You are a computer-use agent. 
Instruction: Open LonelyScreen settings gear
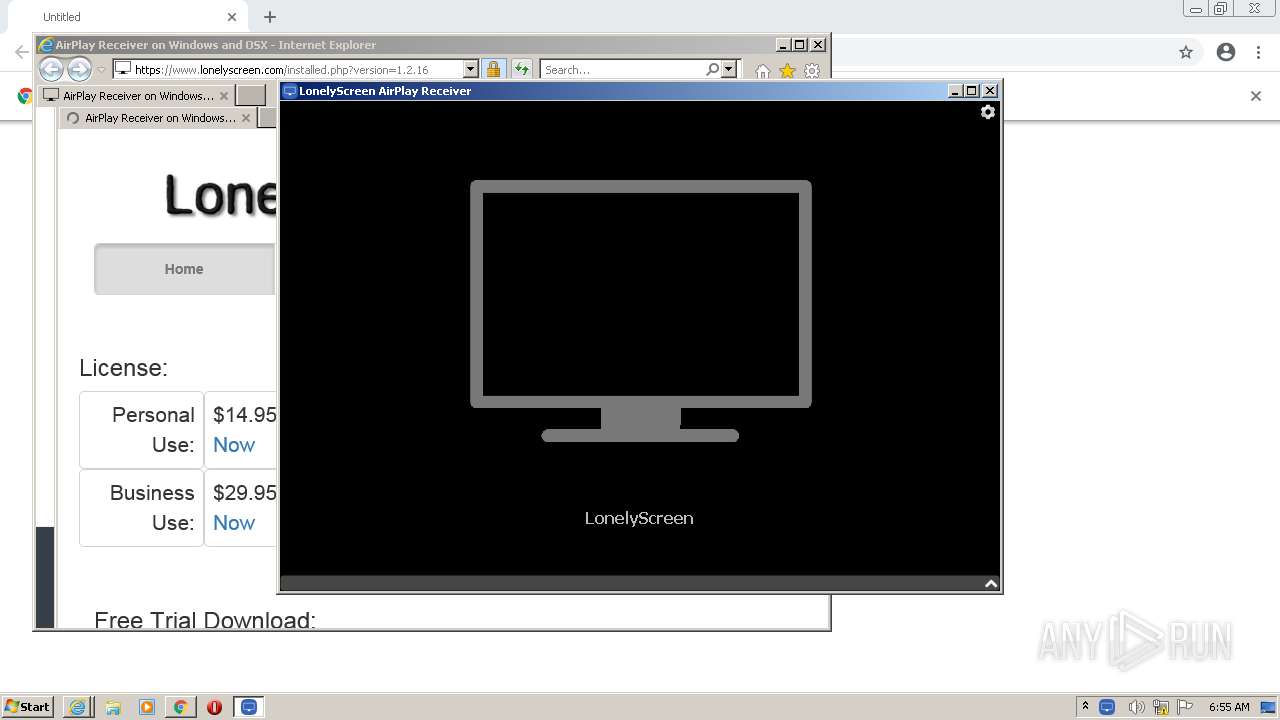(x=988, y=112)
